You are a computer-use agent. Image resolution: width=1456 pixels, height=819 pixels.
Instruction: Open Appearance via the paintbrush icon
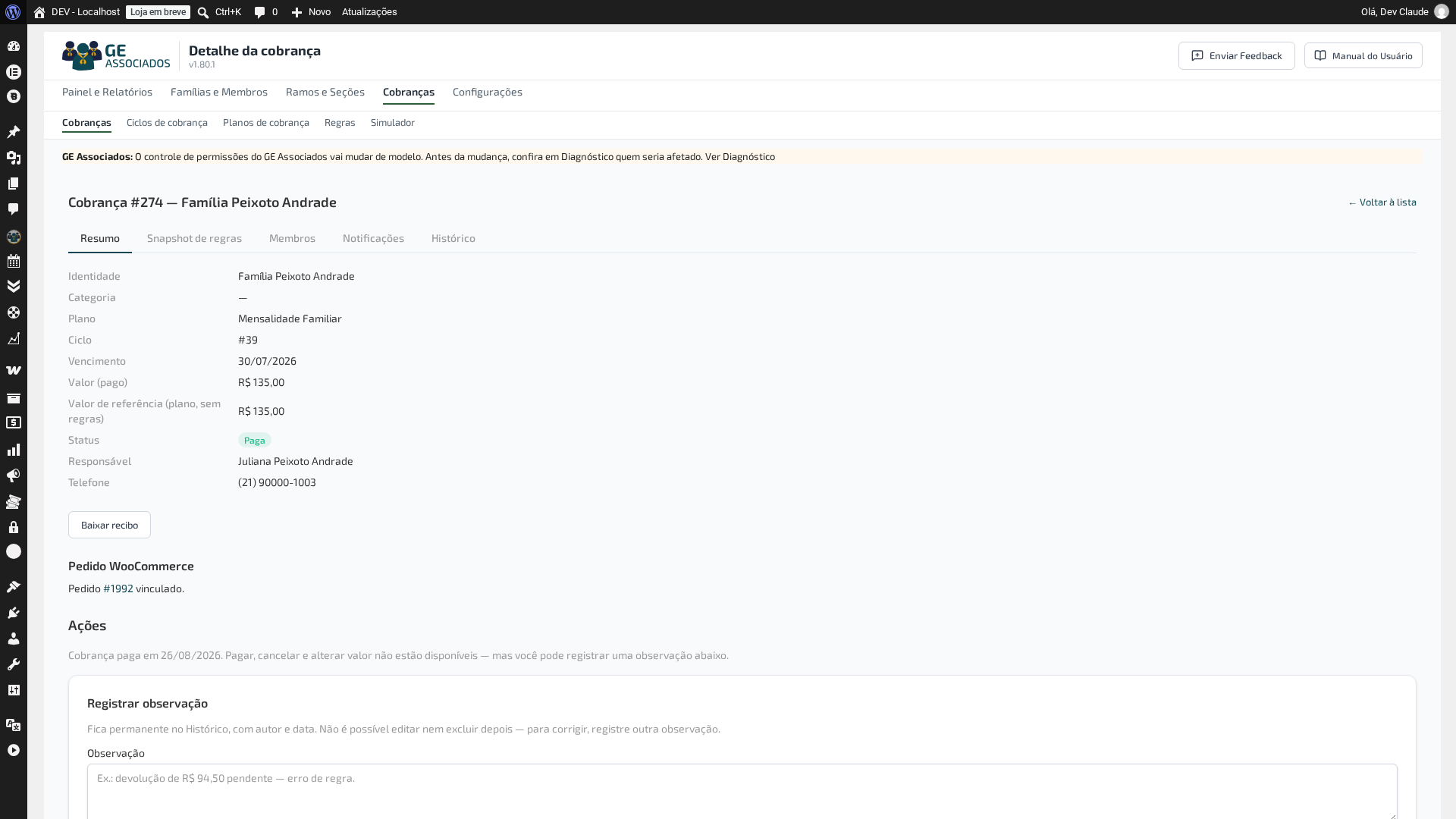[x=14, y=587]
